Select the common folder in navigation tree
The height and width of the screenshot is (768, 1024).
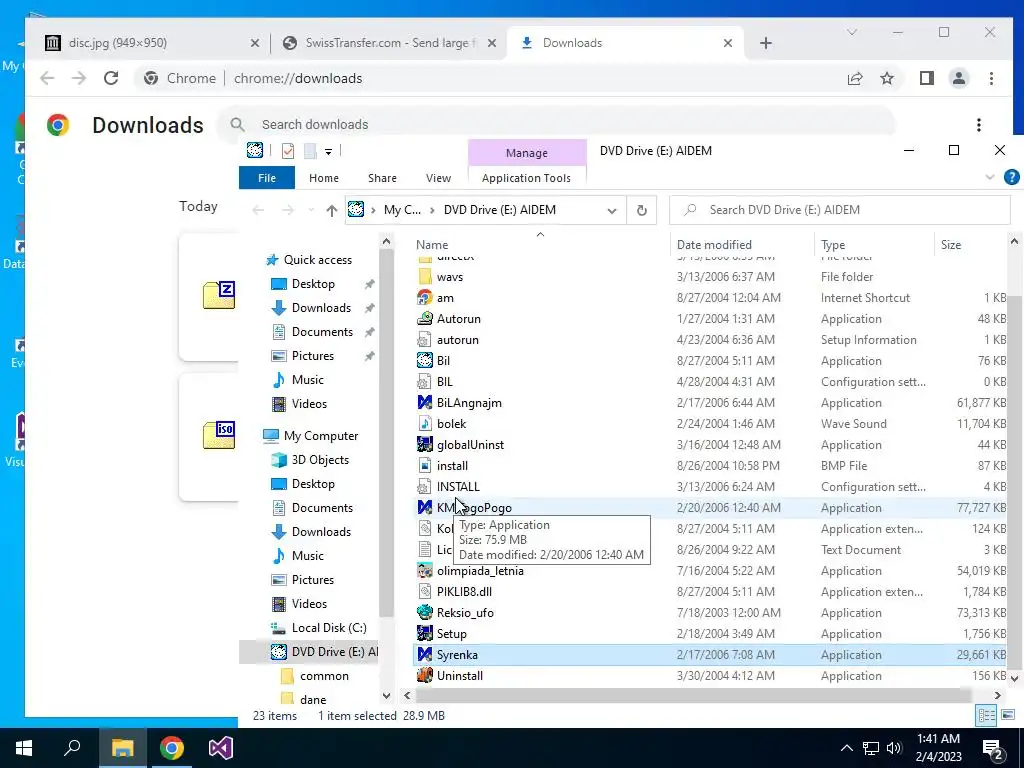[x=315, y=676]
